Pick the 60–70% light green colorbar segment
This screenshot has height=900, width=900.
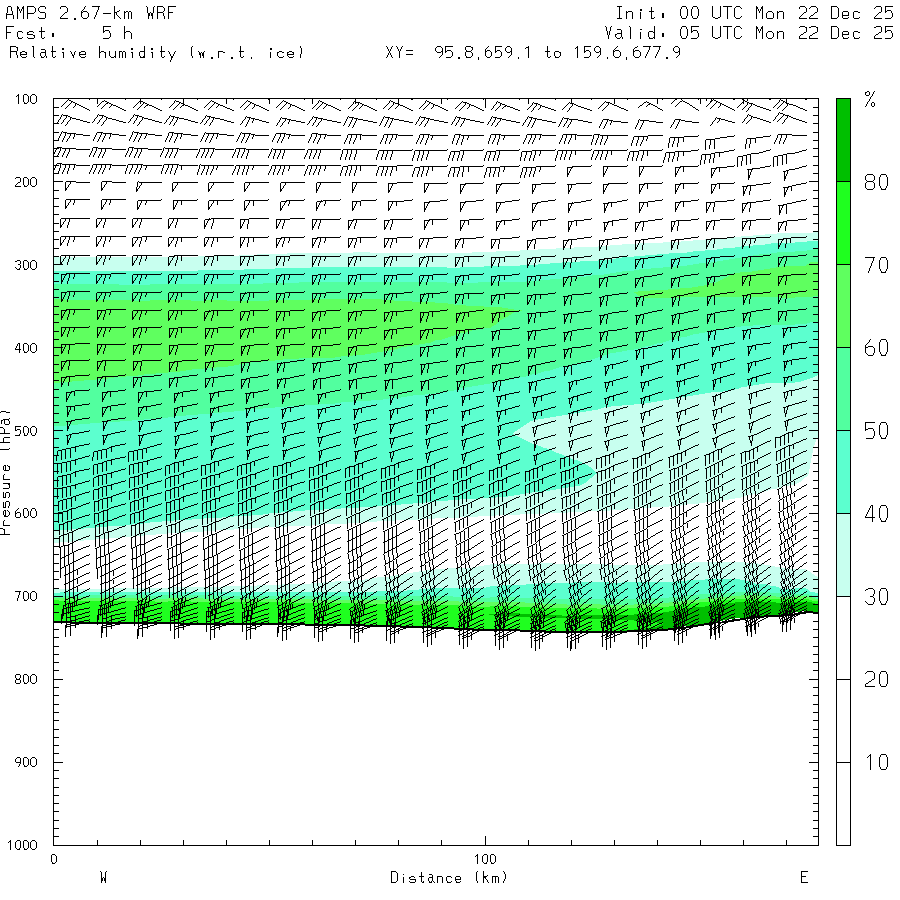(x=843, y=306)
